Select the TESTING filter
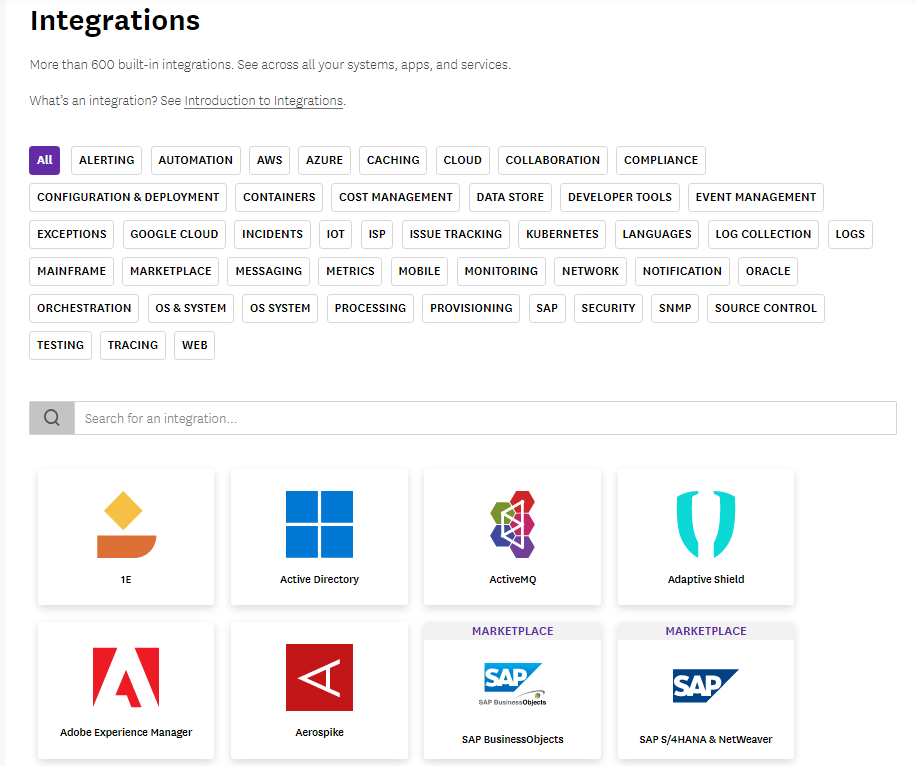Image resolution: width=916 pixels, height=766 pixels. pos(60,345)
